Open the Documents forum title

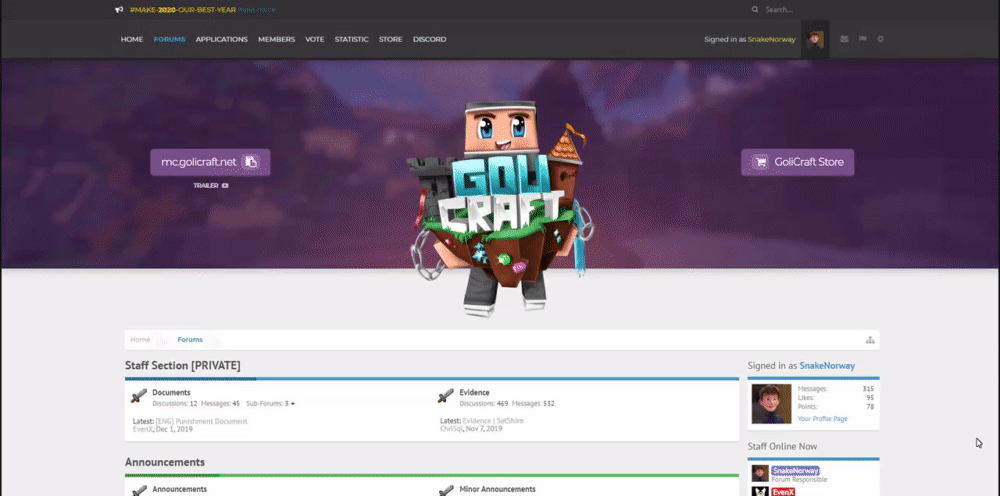pyautogui.click(x=172, y=393)
